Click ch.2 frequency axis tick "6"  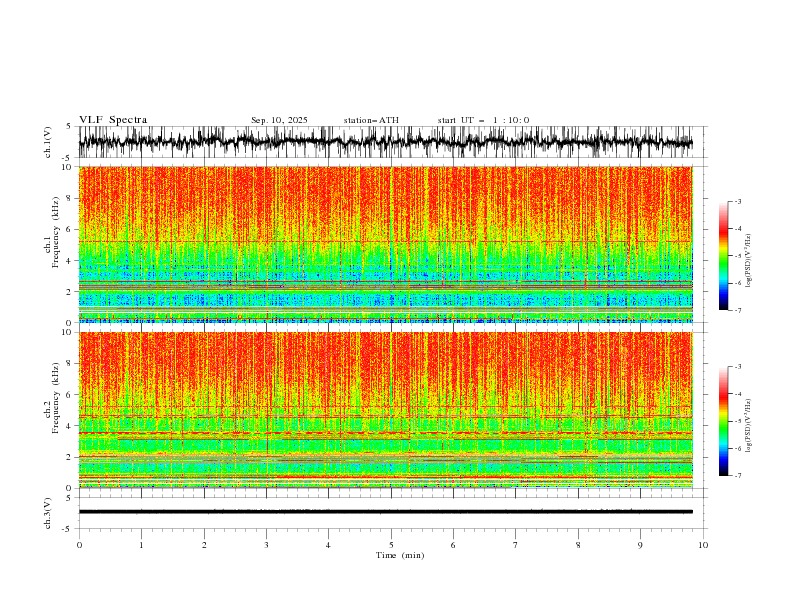click(x=69, y=395)
